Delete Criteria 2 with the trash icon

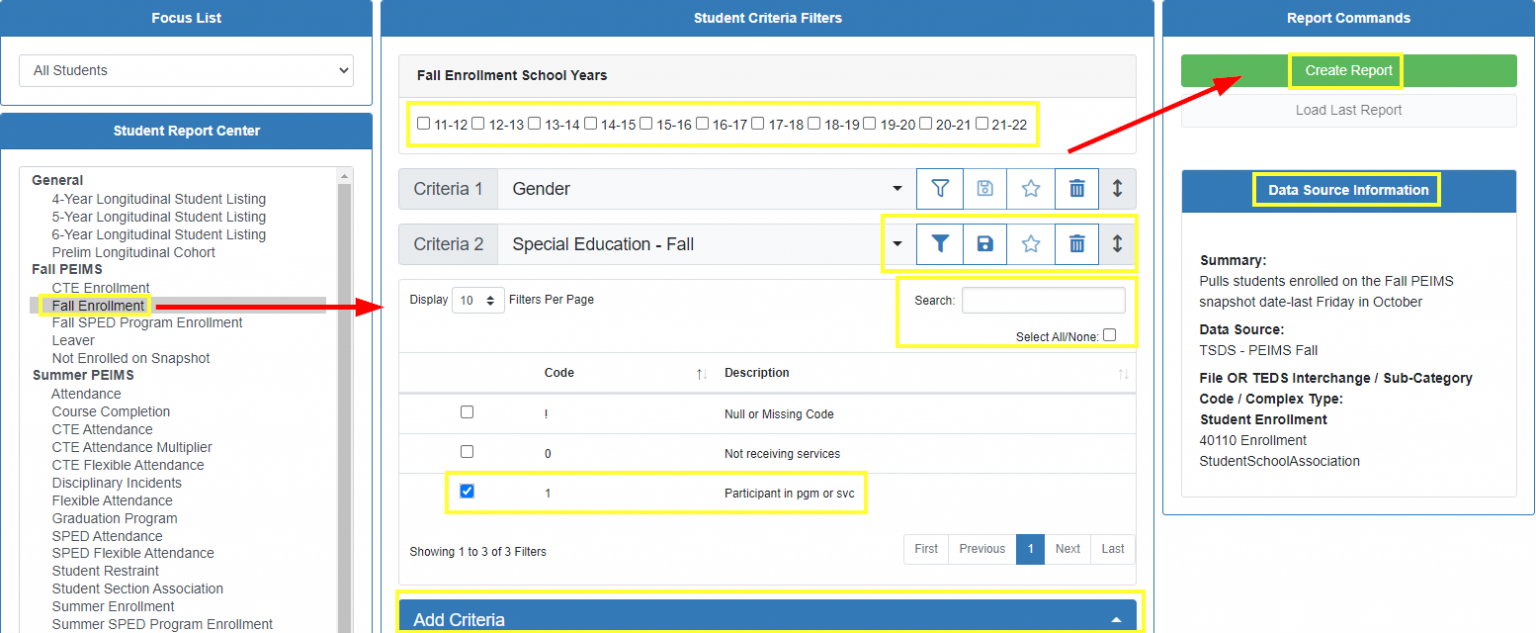coord(1077,243)
